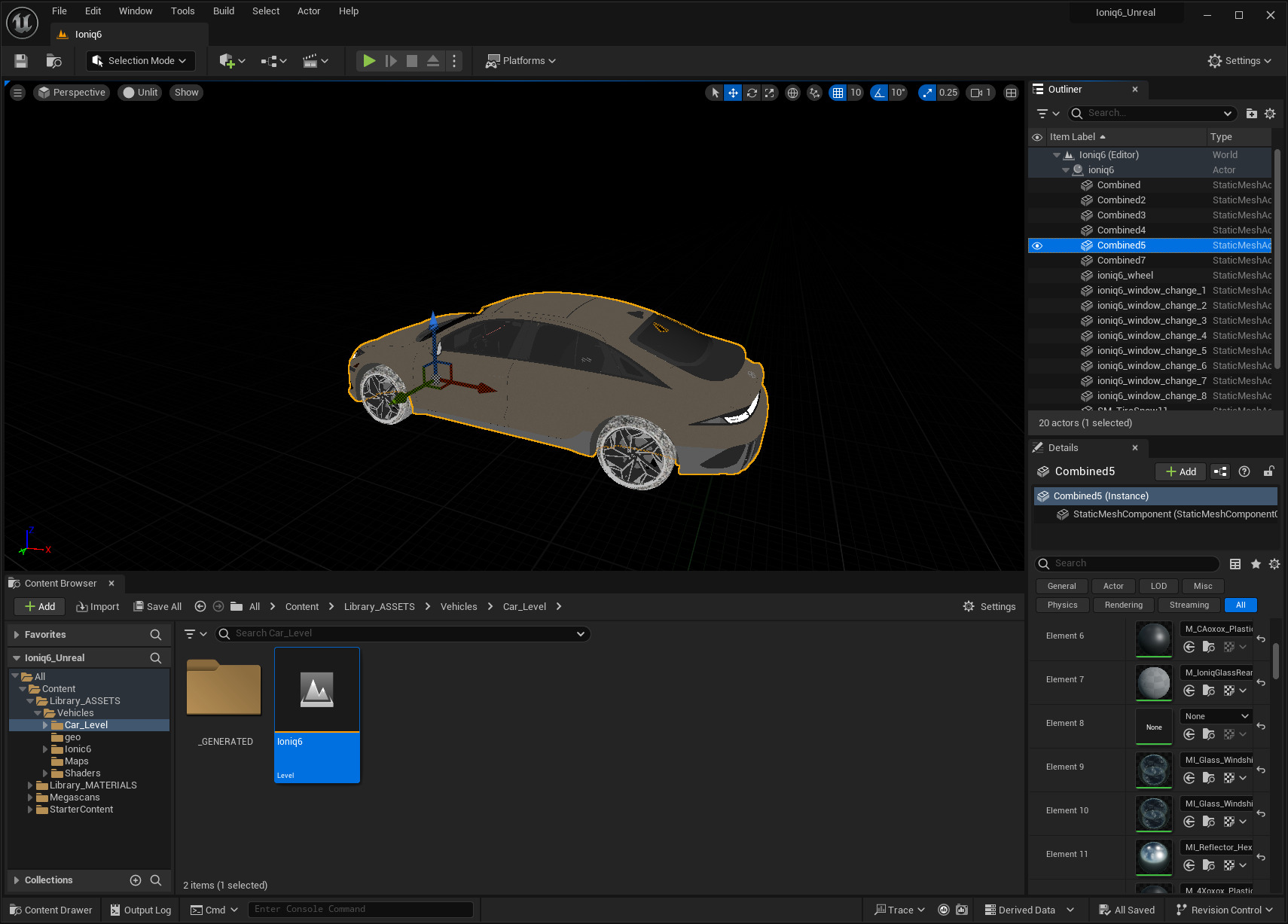
Task: Reset Element 6 material to default
Action: (1261, 639)
